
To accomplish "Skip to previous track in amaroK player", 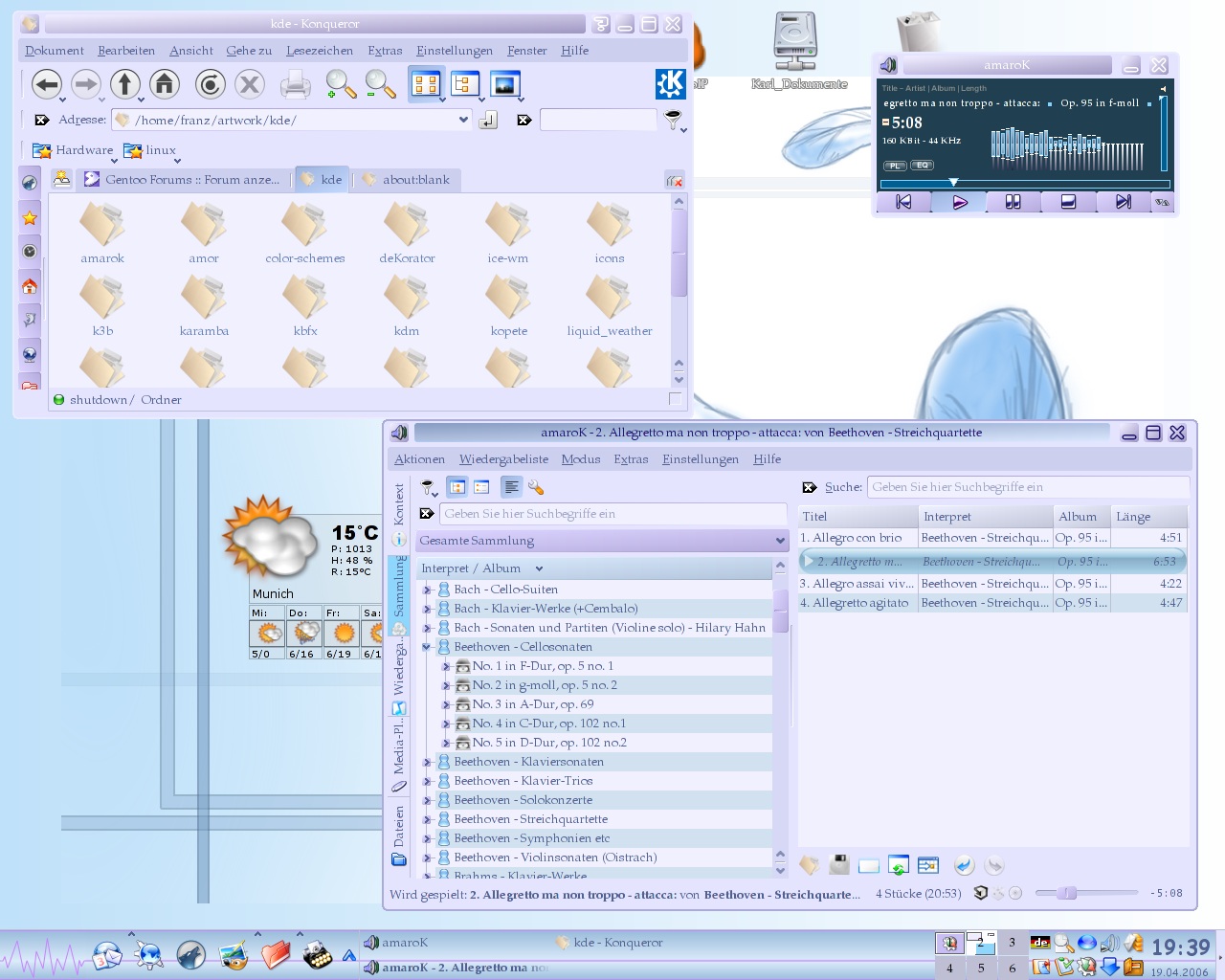I will pos(903,202).
